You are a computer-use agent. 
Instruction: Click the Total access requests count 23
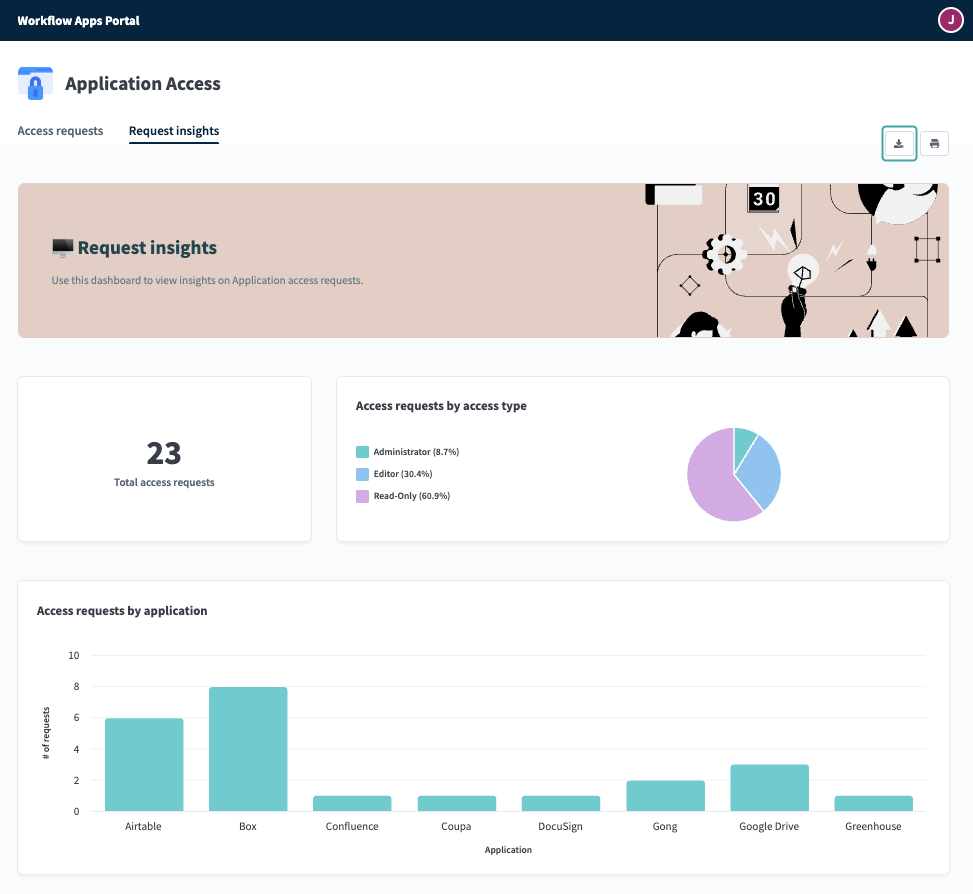(163, 454)
